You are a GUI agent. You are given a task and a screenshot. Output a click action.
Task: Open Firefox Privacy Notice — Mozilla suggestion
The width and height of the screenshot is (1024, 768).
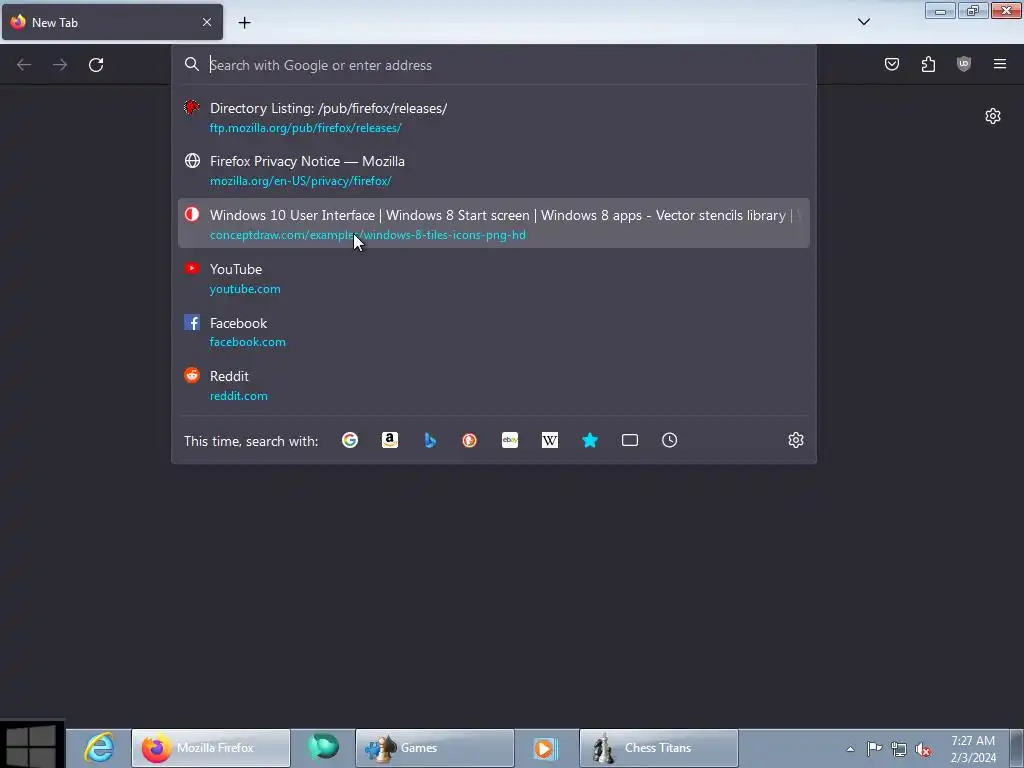pos(494,170)
